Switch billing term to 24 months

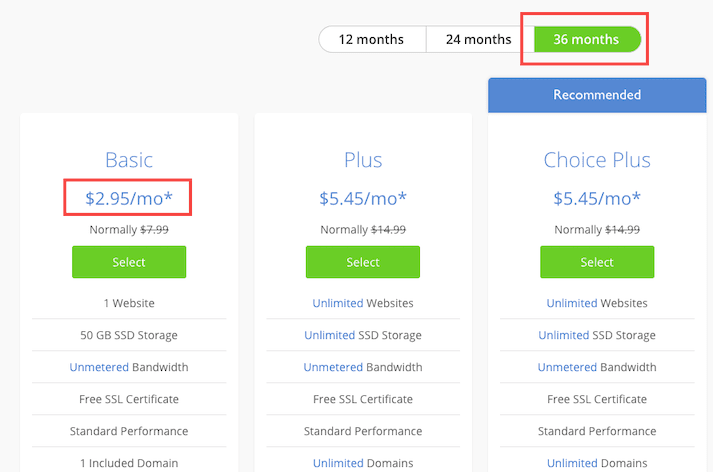point(479,40)
